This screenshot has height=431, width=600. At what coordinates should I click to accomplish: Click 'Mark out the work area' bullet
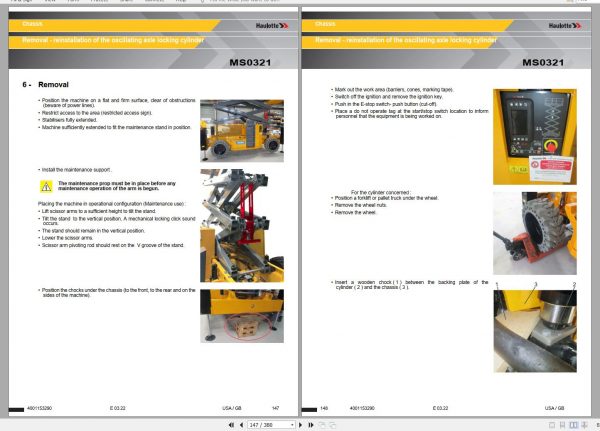pos(392,90)
